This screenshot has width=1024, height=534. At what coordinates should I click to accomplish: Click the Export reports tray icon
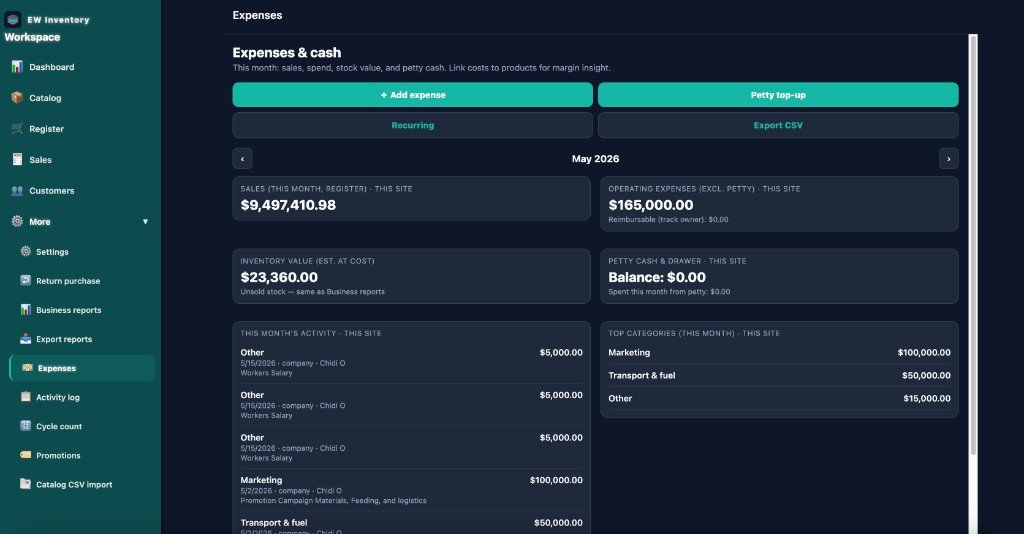[x=25, y=339]
